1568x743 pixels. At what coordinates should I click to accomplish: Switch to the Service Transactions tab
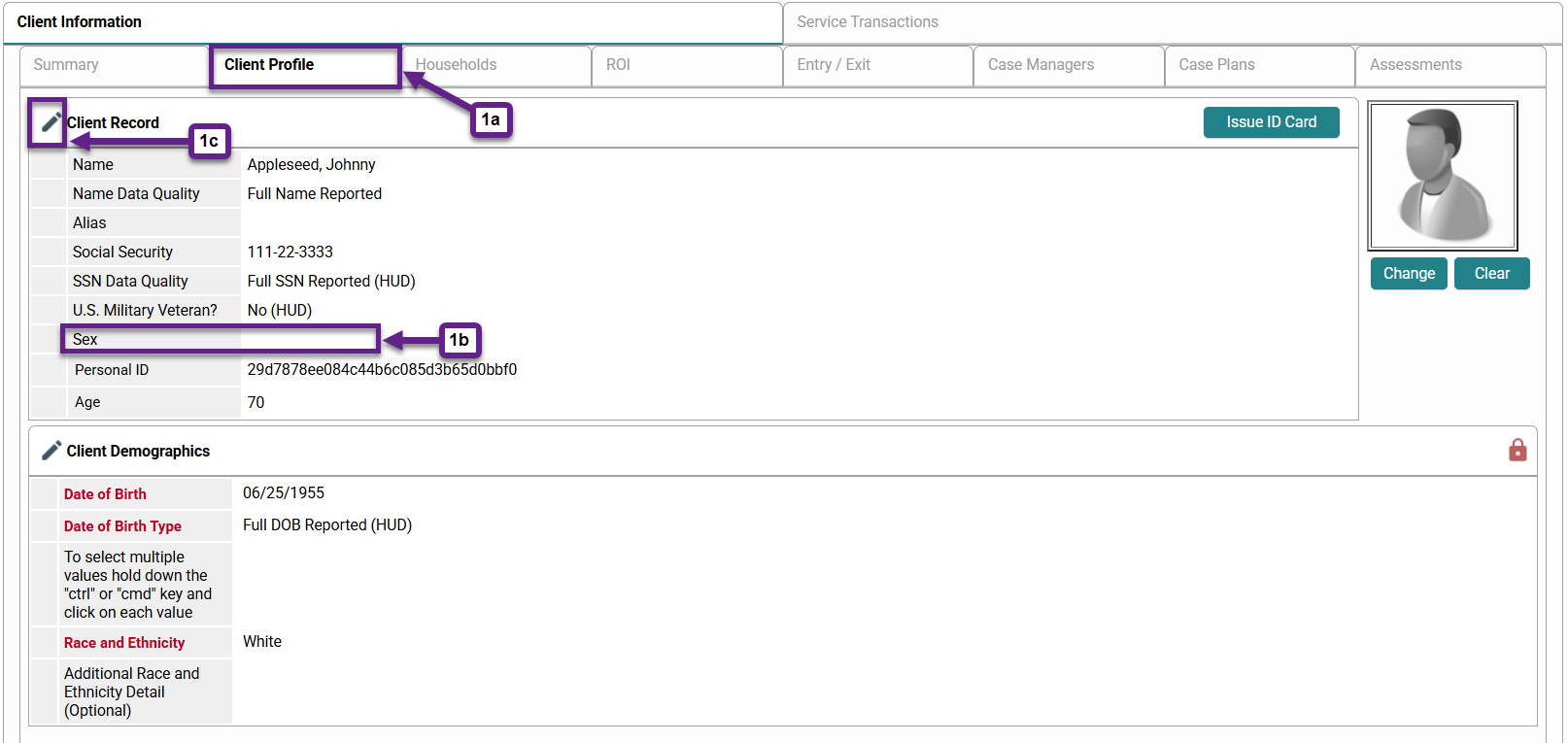point(868,22)
